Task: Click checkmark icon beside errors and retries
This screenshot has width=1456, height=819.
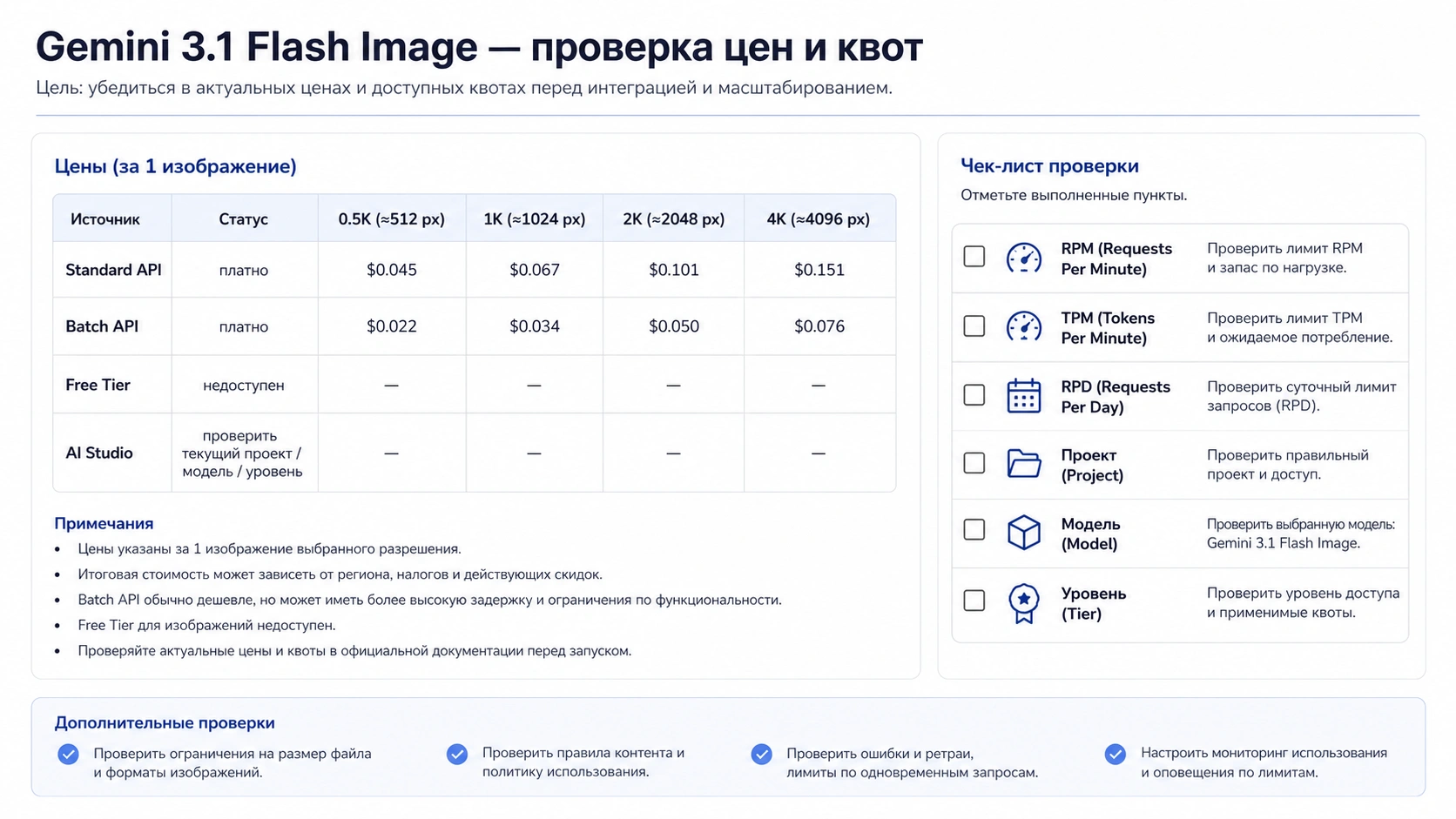Action: tap(762, 754)
